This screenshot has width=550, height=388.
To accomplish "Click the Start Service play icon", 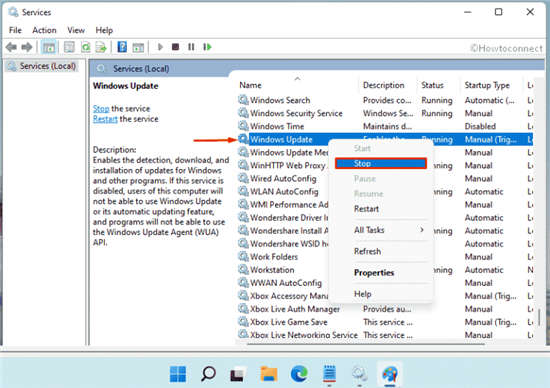I will pos(160,47).
